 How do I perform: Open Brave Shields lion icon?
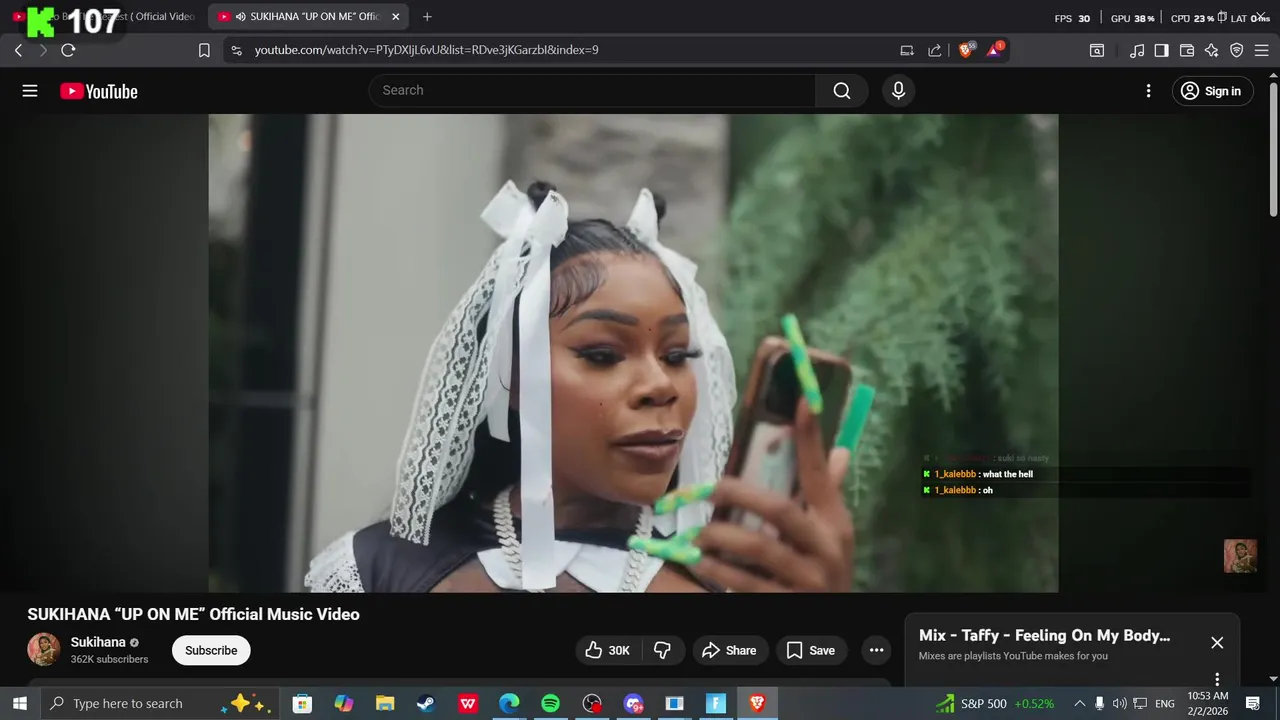pyautogui.click(x=966, y=49)
